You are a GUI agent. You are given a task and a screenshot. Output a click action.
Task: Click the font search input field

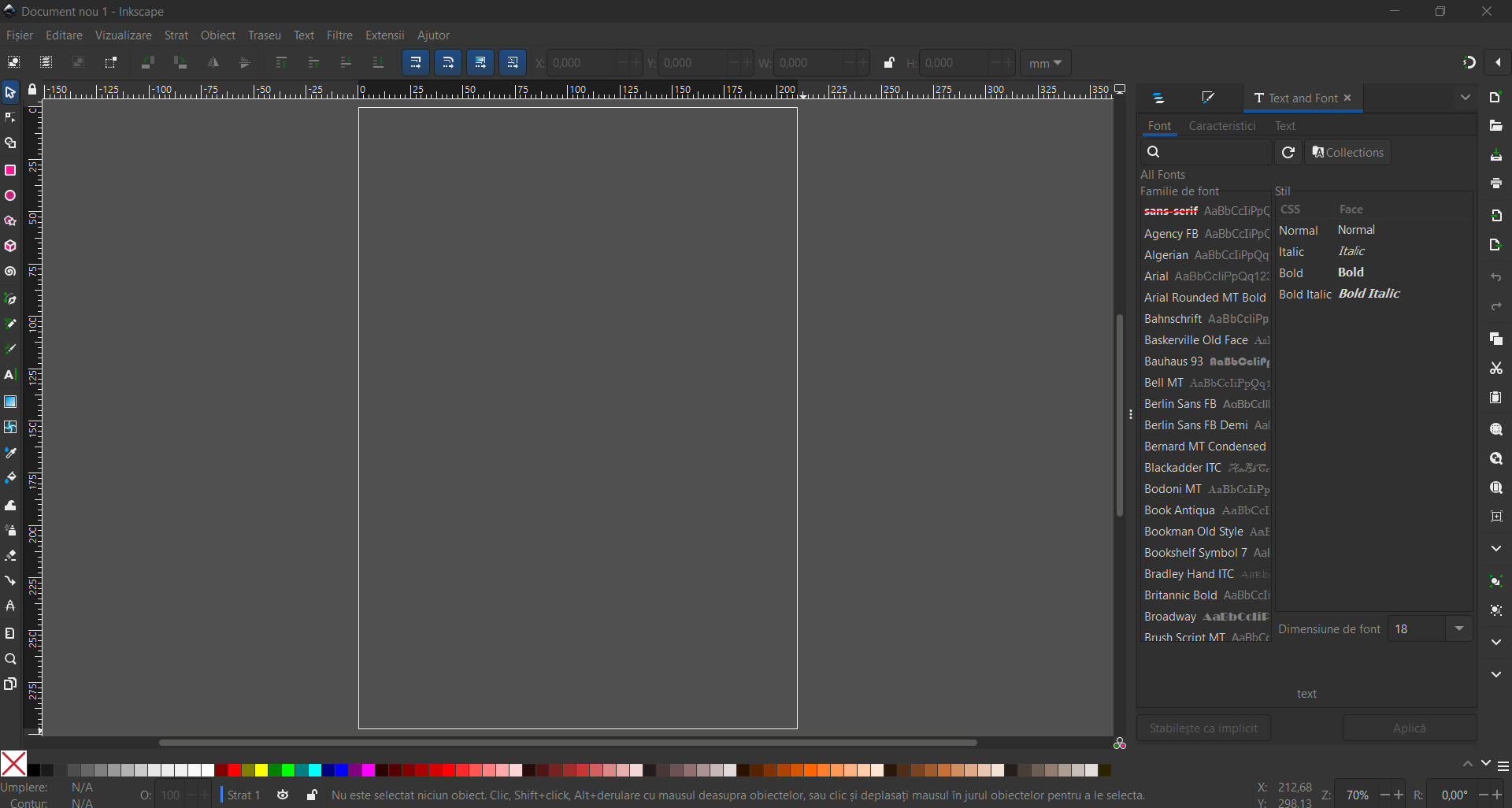[1206, 152]
